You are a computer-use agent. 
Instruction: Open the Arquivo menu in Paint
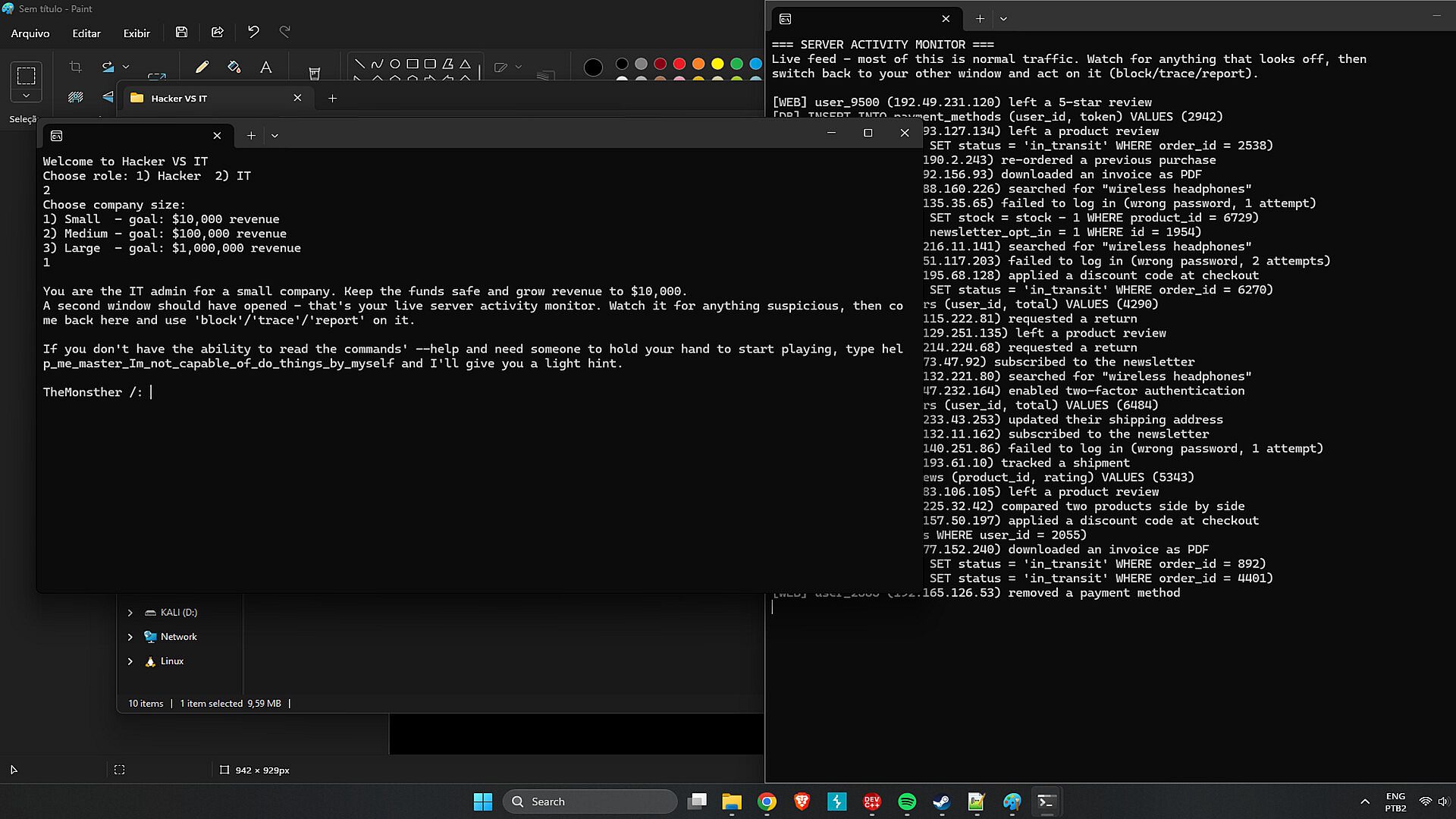point(30,33)
